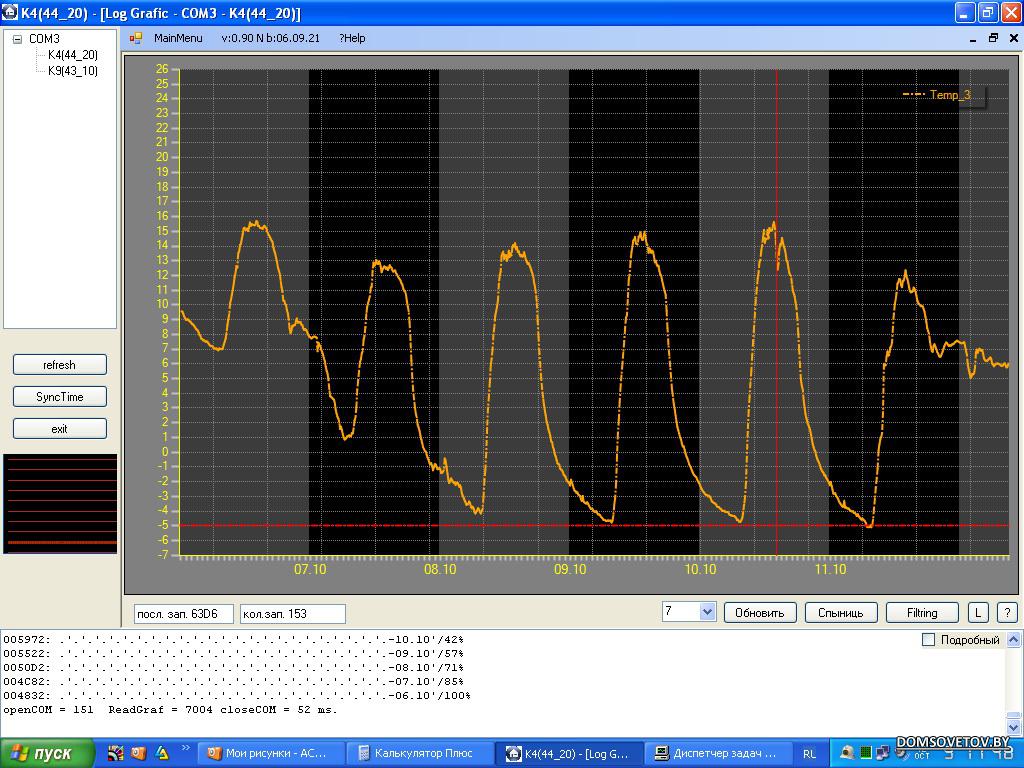Click the K4(44_20) - [Log G... taskbar button
The image size is (1024, 768).
coord(568,754)
